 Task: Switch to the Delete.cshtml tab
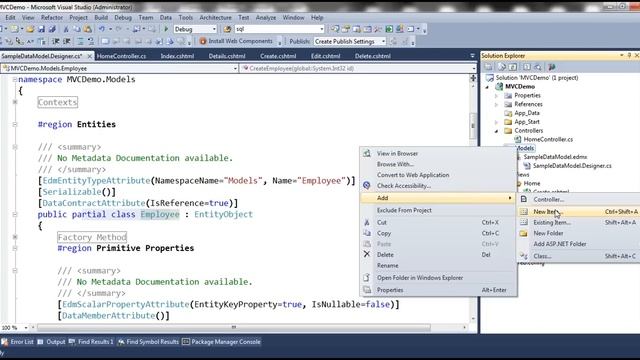click(x=373, y=56)
